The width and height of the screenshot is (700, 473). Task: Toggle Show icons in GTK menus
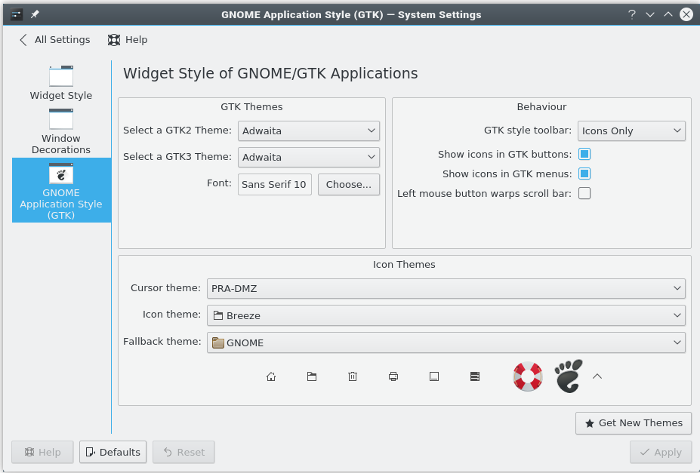pos(584,174)
